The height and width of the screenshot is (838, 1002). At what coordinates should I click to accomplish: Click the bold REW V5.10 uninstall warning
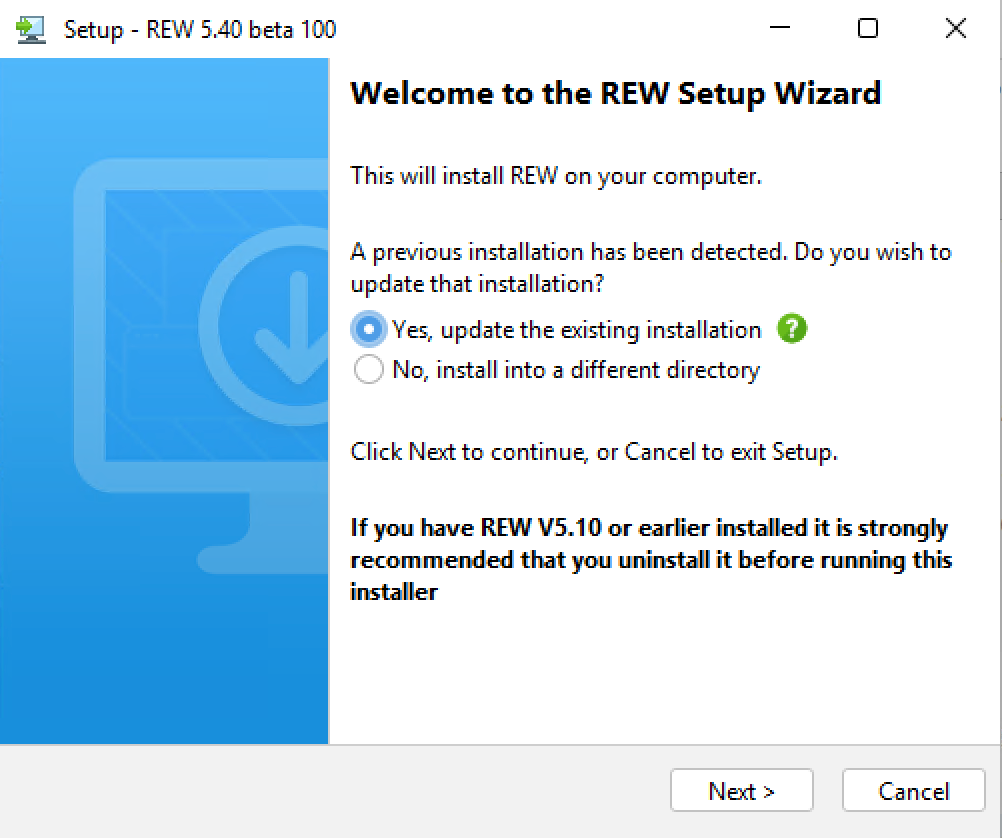click(x=650, y=559)
